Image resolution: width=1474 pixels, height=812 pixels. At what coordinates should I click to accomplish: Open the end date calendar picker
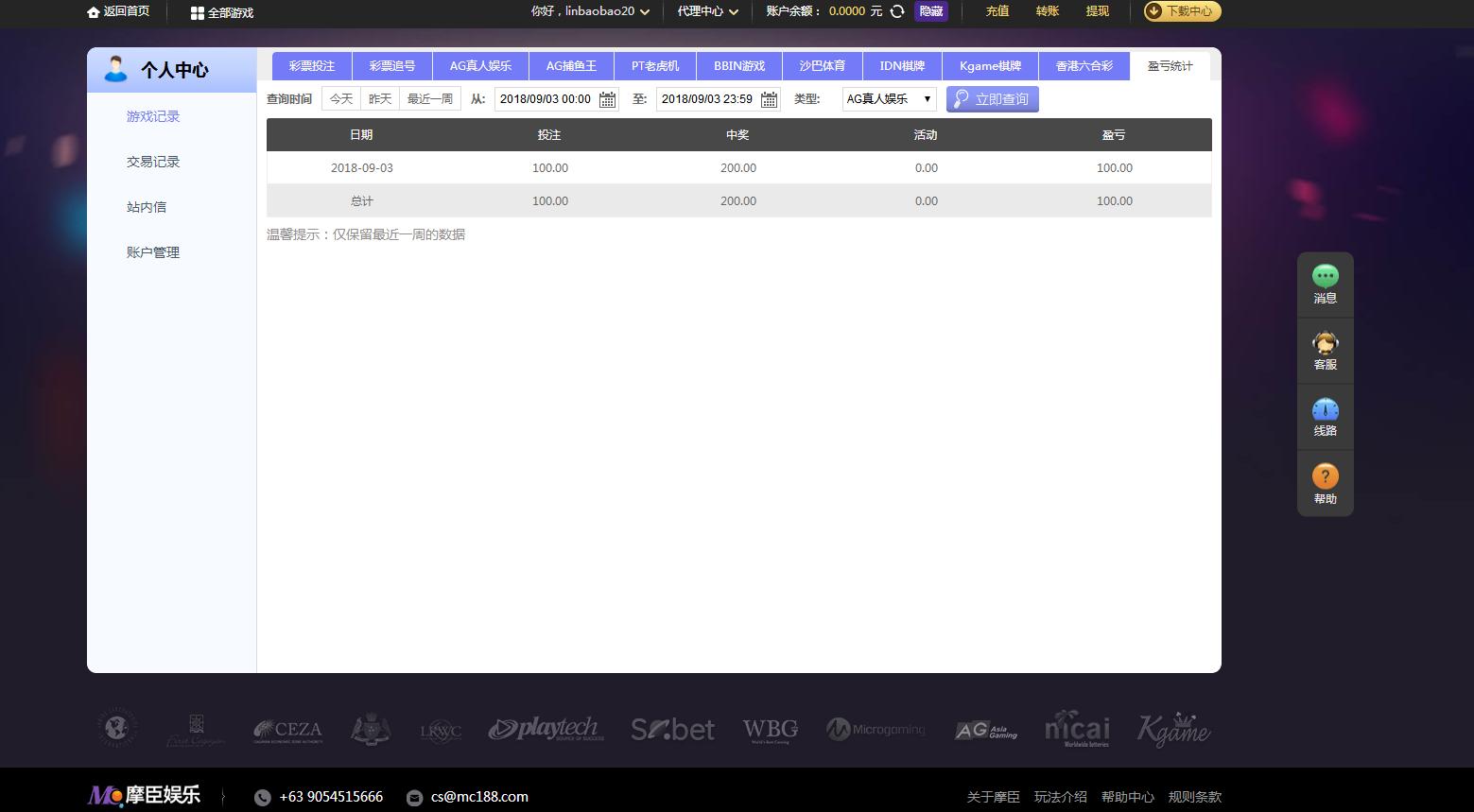pos(769,98)
